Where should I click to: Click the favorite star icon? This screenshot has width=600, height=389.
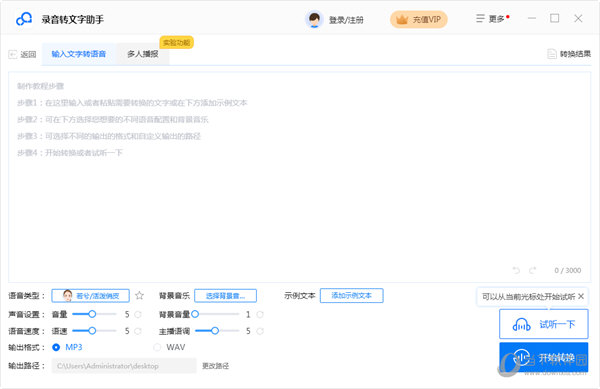tap(140, 295)
